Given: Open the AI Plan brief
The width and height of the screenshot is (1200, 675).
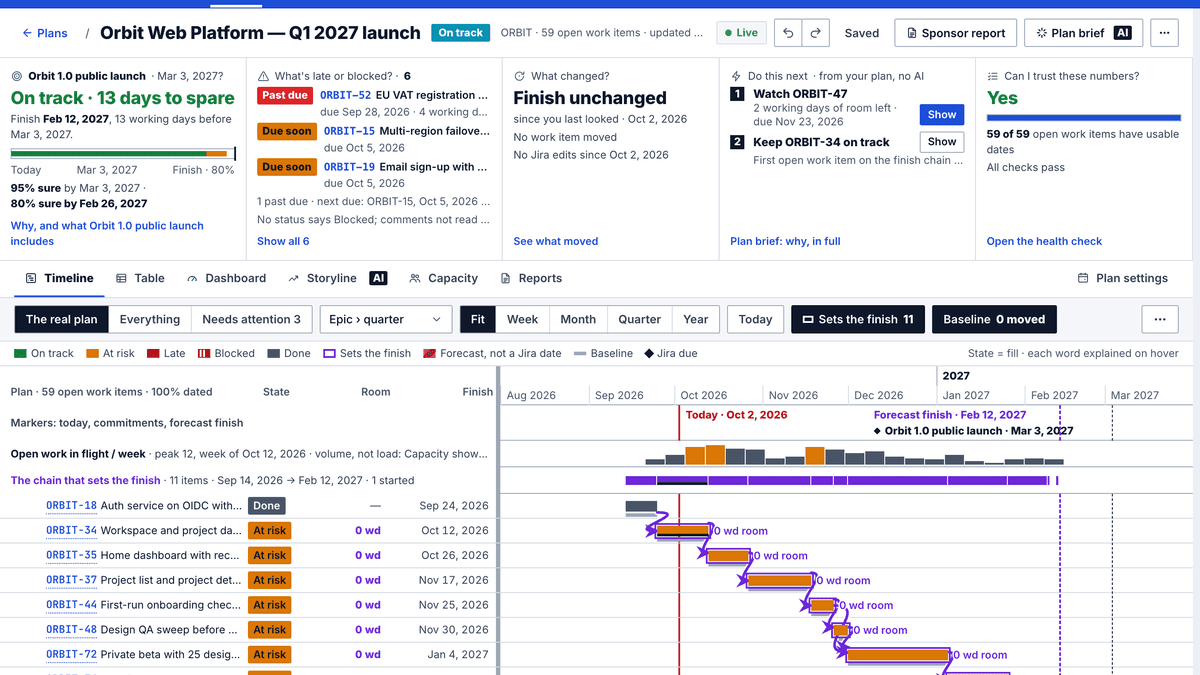Looking at the screenshot, I should 1082,33.
